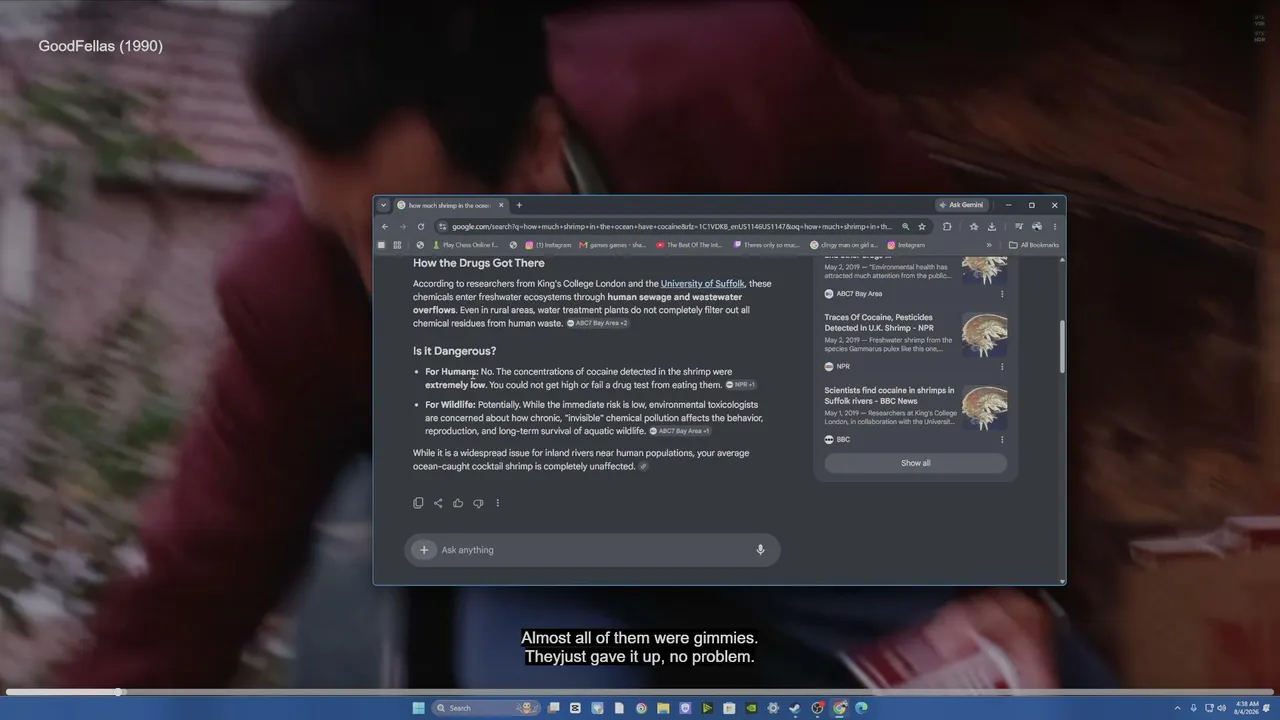Open the 'ABC7 Bay Area +2' source chip
Screen dimensions: 1280x720
click(x=598, y=323)
